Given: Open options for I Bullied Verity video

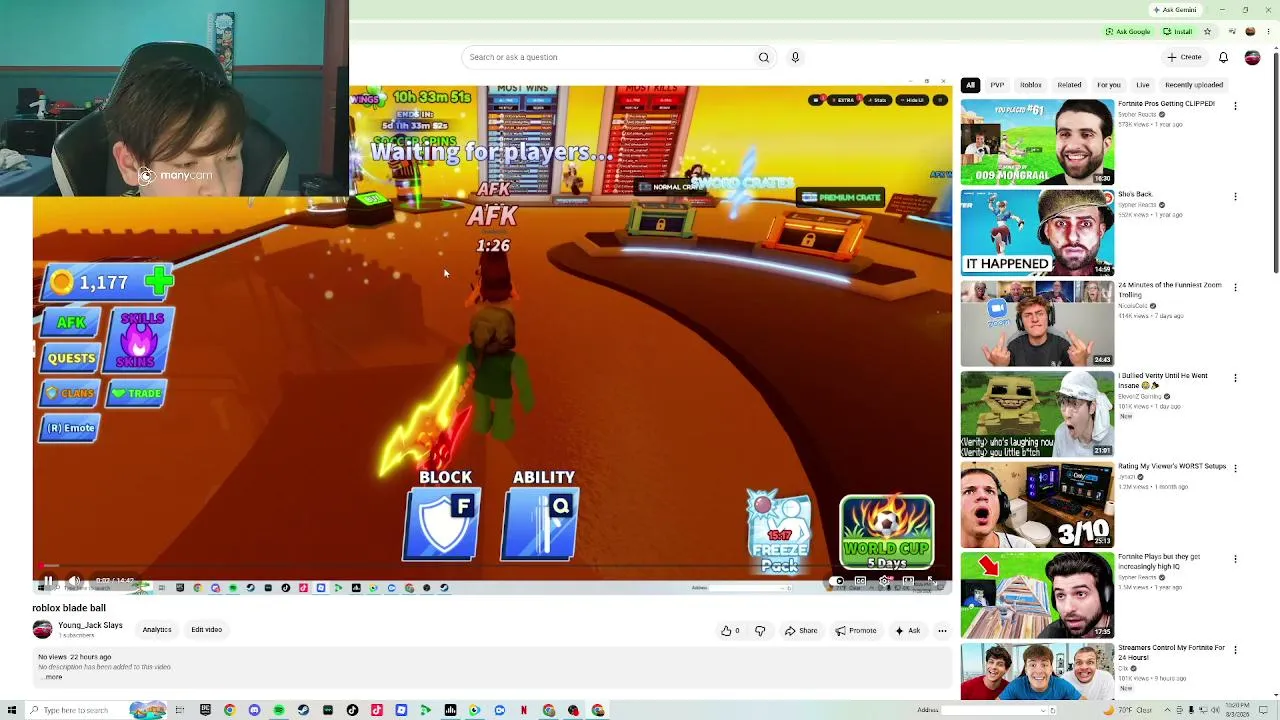Looking at the screenshot, I should [1235, 378].
